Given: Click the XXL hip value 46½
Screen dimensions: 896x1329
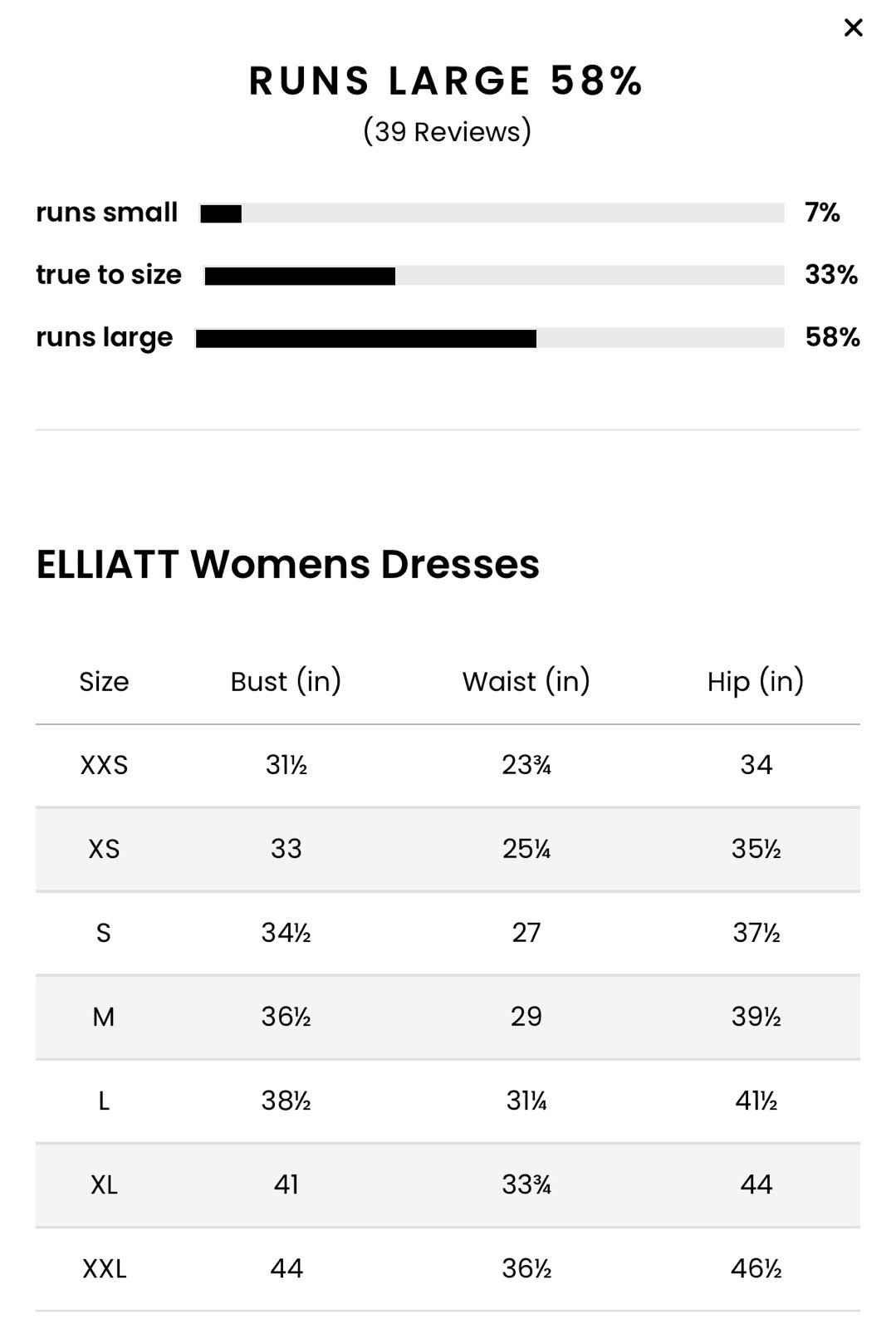Looking at the screenshot, I should 756,1269.
